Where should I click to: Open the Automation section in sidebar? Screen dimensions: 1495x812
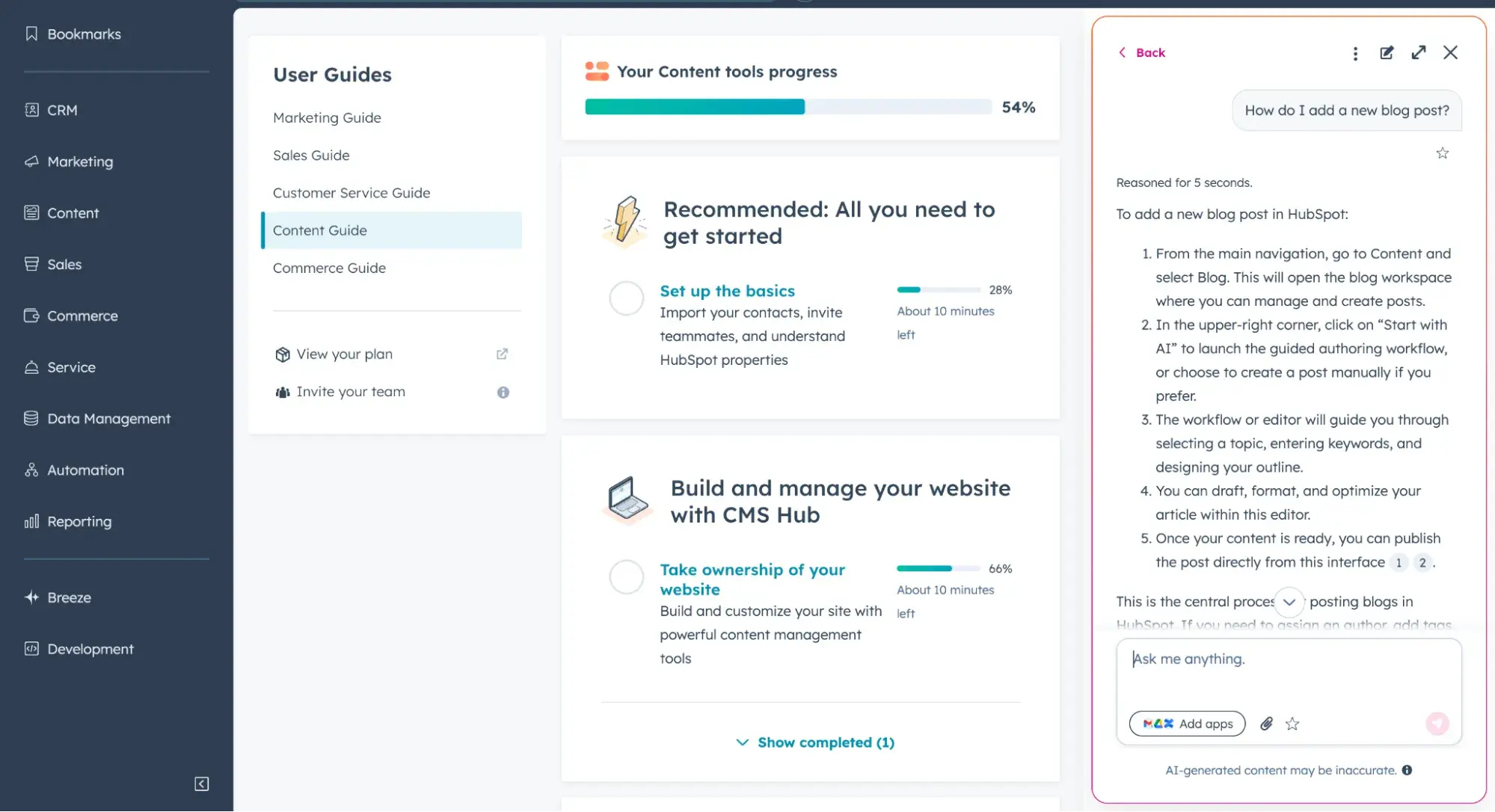(x=85, y=470)
